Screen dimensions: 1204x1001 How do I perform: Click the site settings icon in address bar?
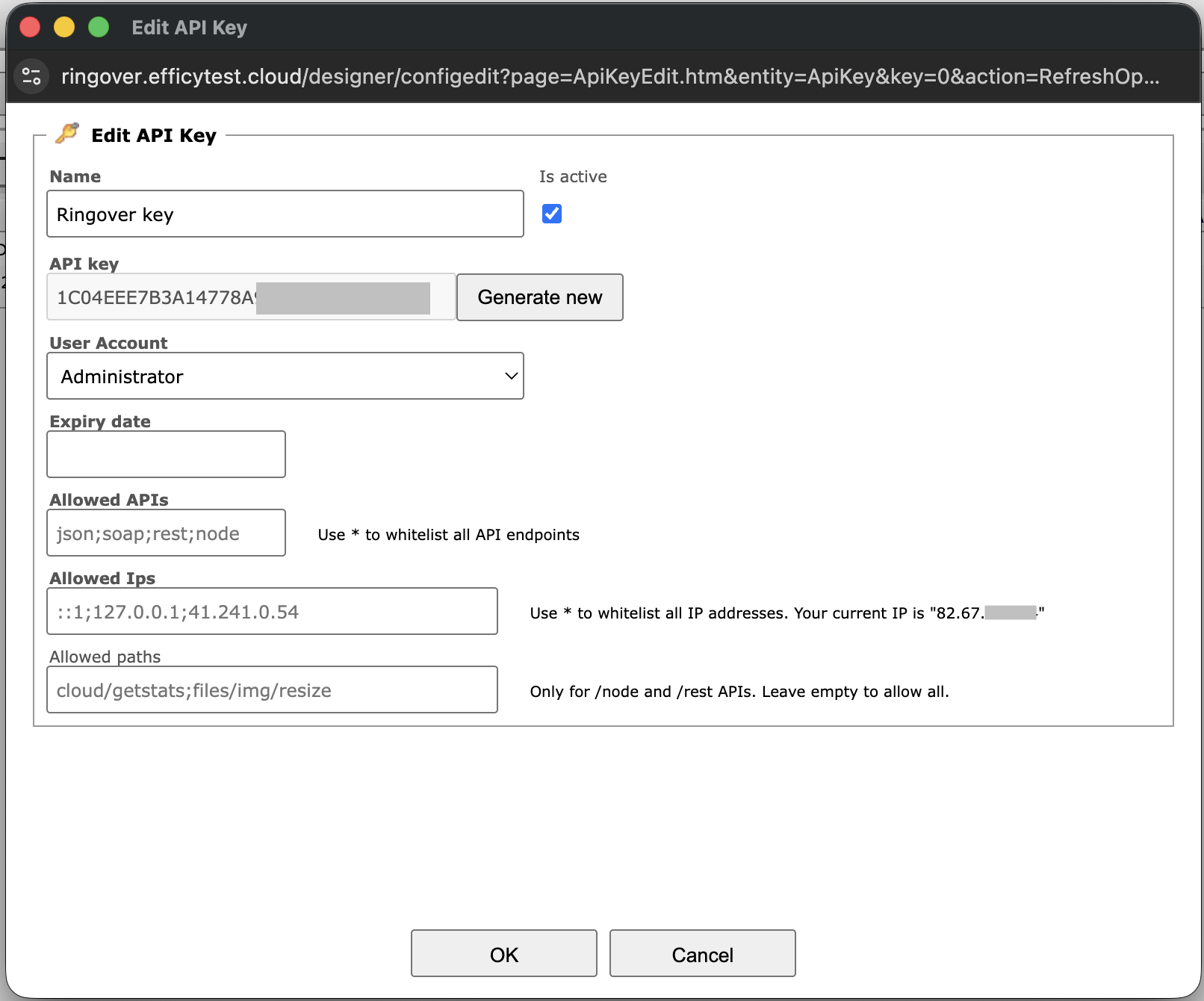(x=31, y=76)
